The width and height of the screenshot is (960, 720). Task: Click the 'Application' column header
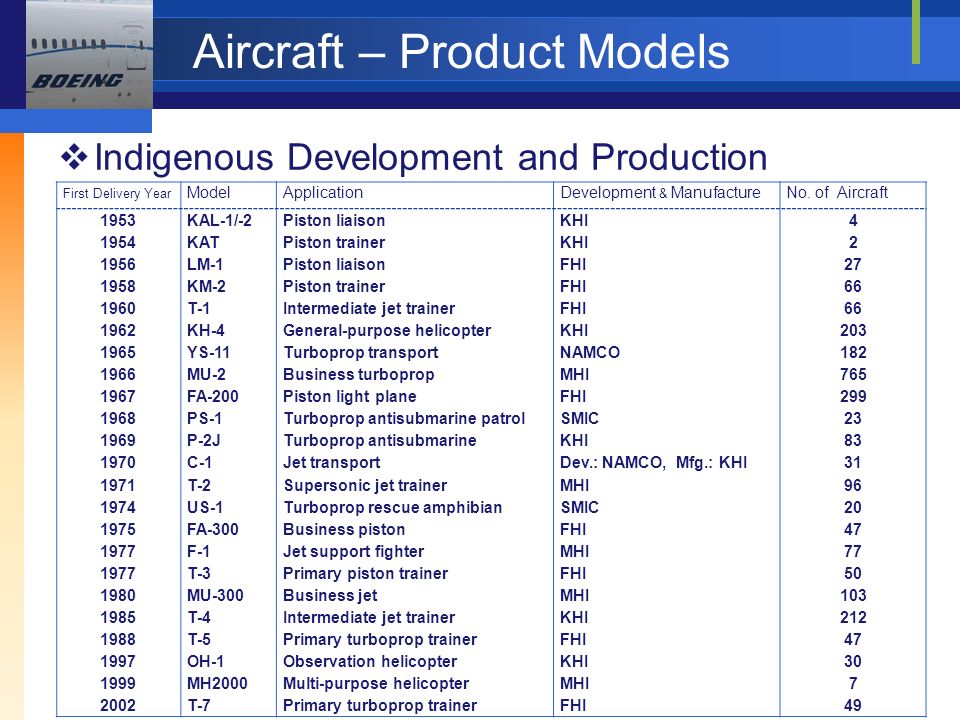pyautogui.click(x=323, y=193)
